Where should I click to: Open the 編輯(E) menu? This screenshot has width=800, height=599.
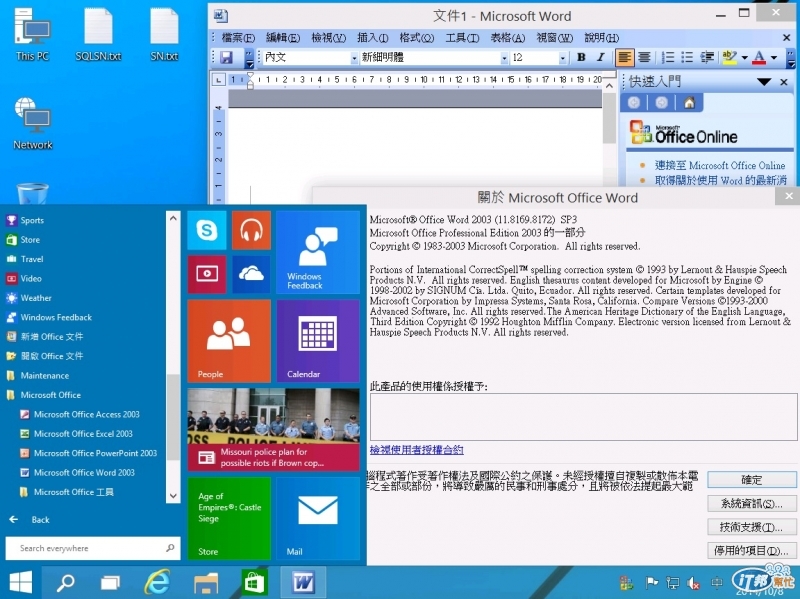[283, 38]
